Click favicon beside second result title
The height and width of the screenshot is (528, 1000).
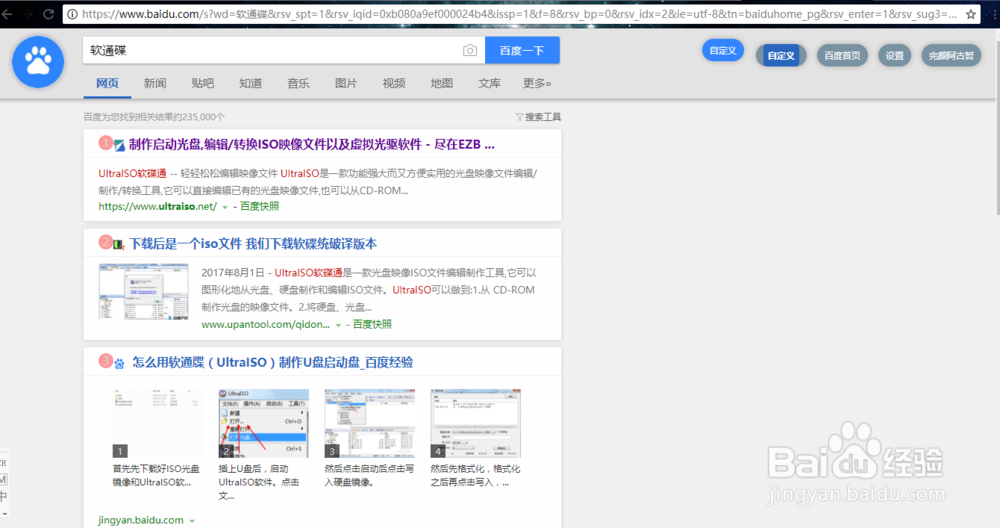pos(119,245)
